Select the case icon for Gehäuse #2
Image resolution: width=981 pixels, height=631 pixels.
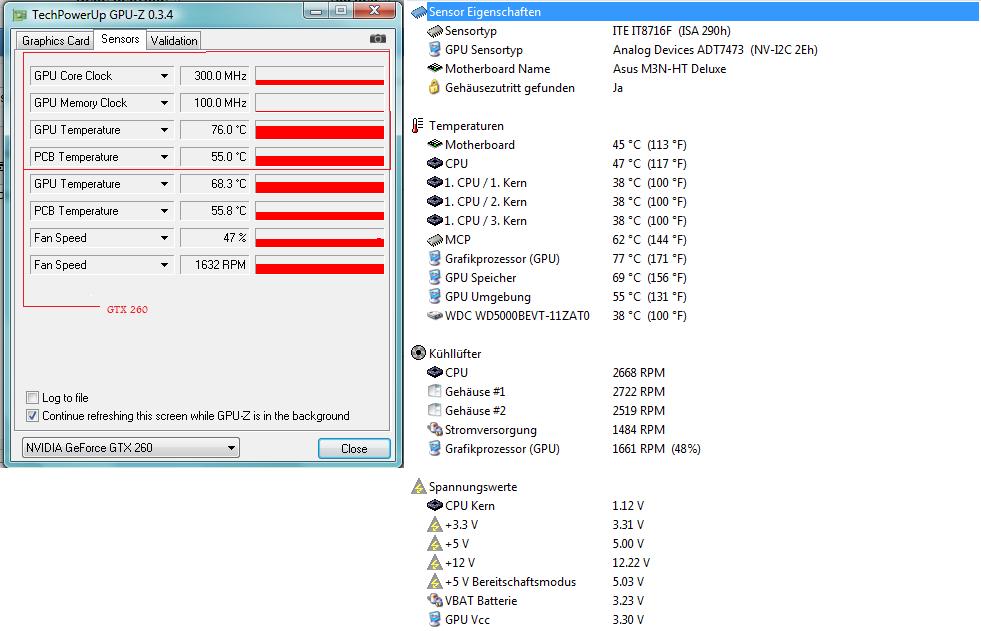click(435, 410)
